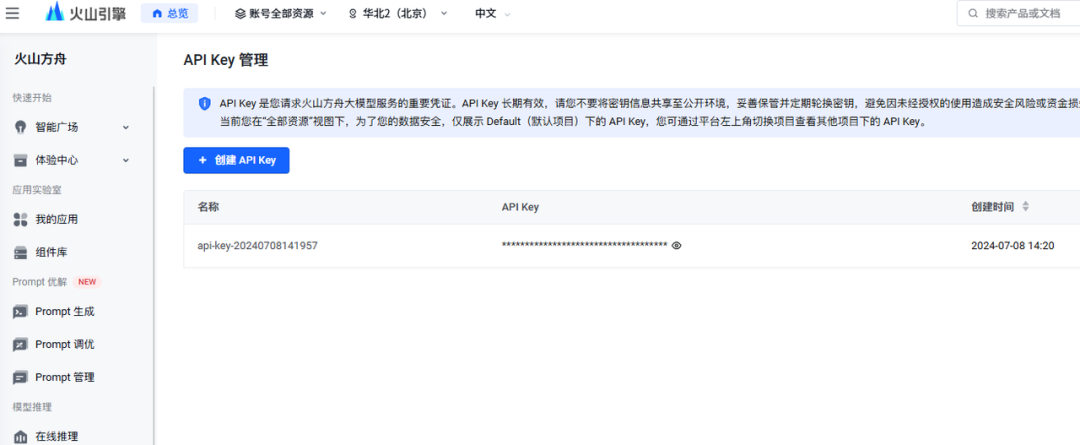Viewport: 1080px width, 445px height.
Task: Click the 2024-07-08 14:20 creation time
Action: tap(1012, 245)
